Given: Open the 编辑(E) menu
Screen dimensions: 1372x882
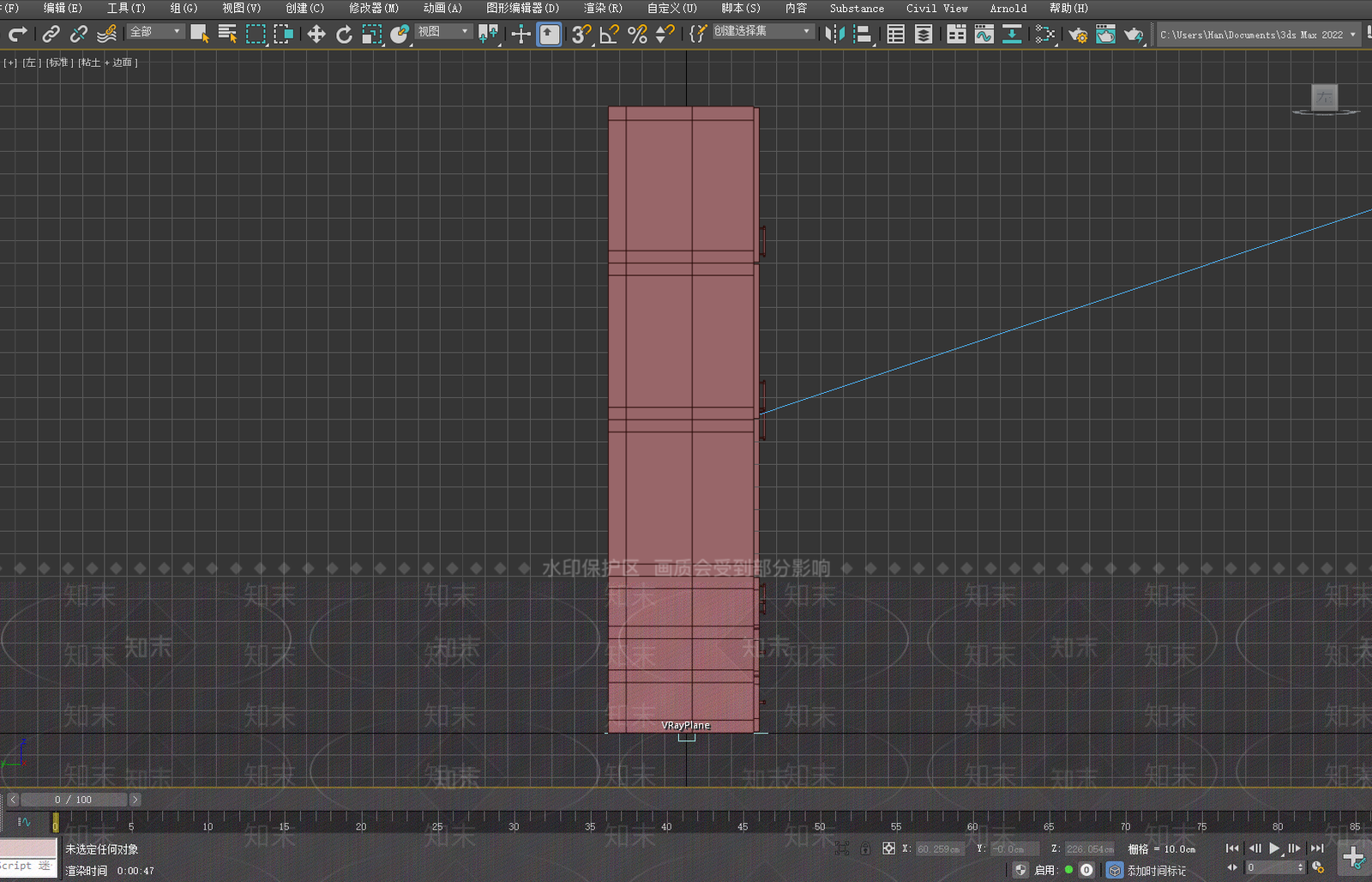Looking at the screenshot, I should tap(63, 9).
